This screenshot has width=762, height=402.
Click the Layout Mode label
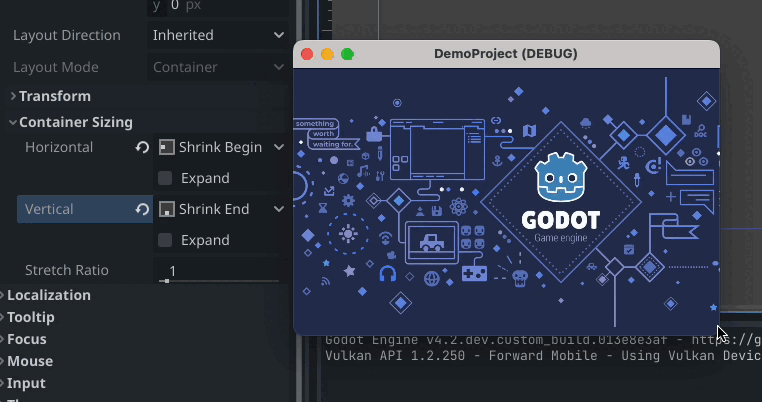[56, 67]
